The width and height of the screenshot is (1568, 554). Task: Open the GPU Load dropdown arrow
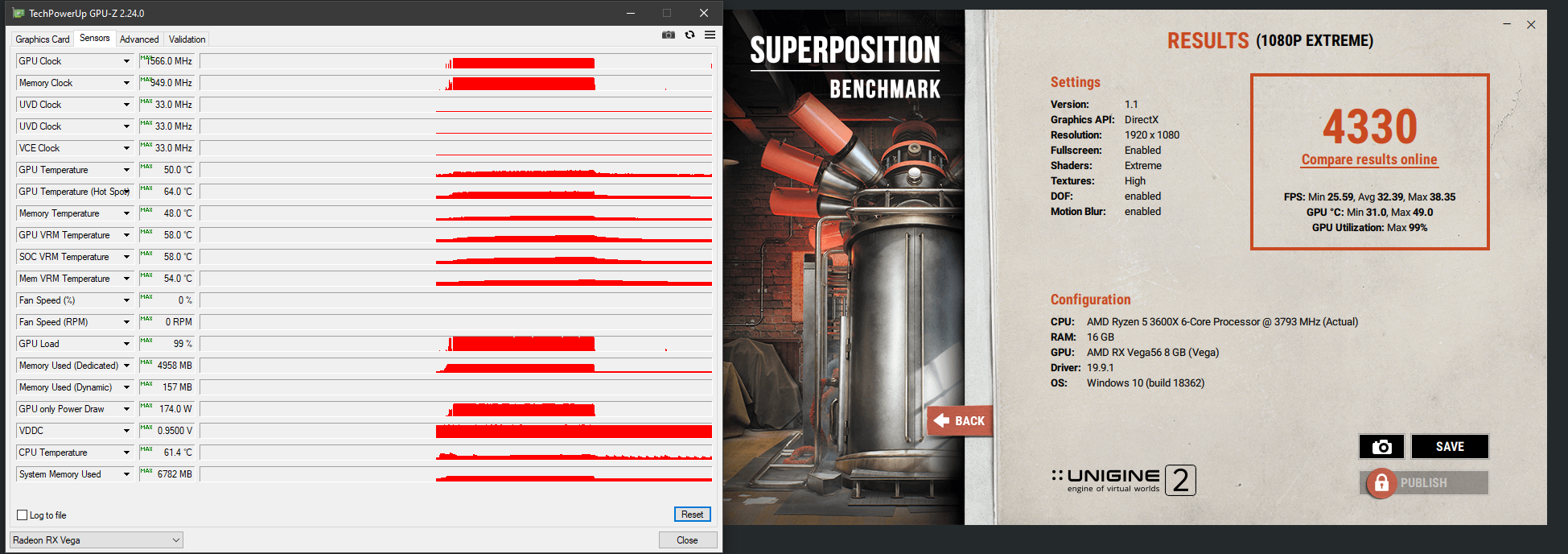[x=126, y=344]
